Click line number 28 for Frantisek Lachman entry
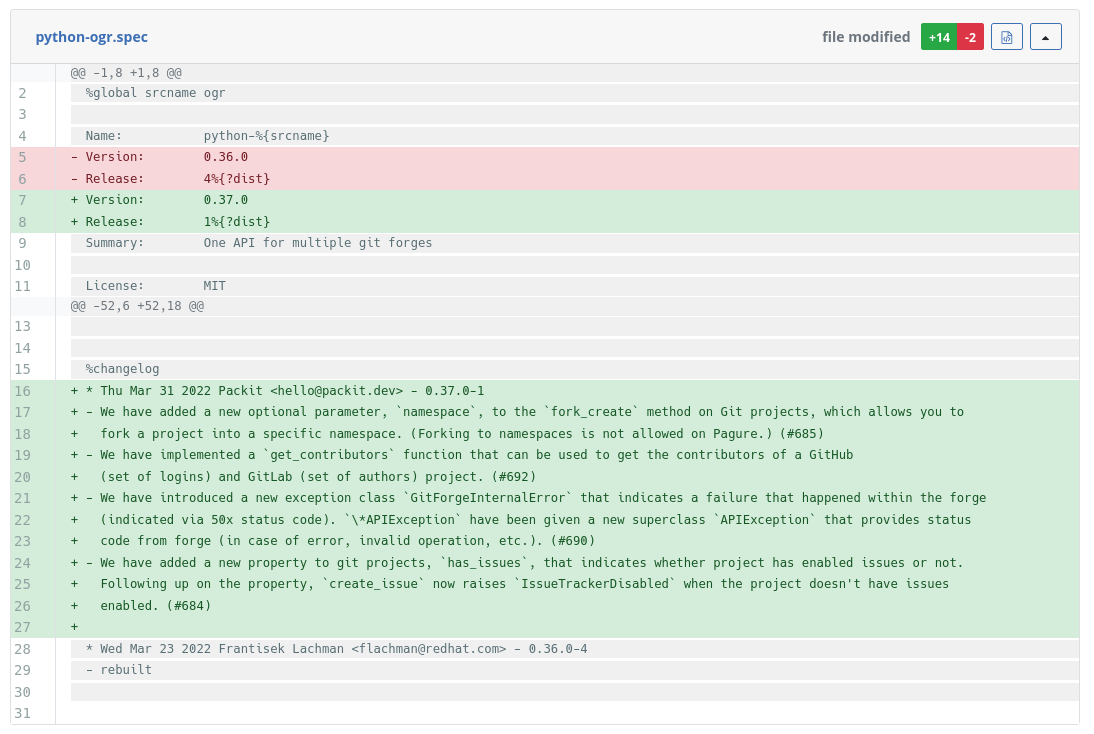Image resolution: width=1094 pixels, height=734 pixels. click(22, 648)
